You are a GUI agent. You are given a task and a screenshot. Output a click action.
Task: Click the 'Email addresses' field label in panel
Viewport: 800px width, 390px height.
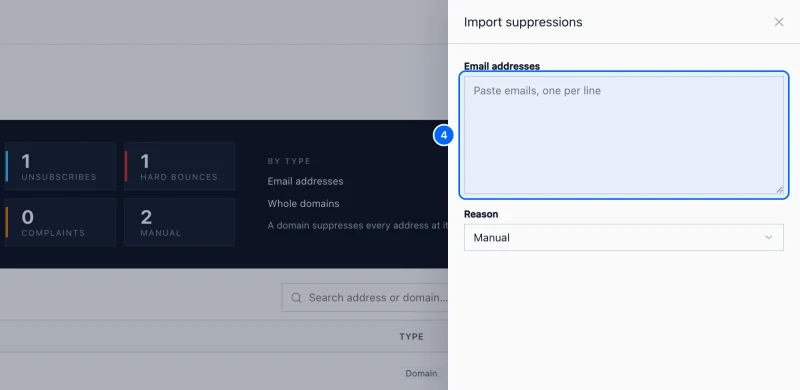pos(502,66)
